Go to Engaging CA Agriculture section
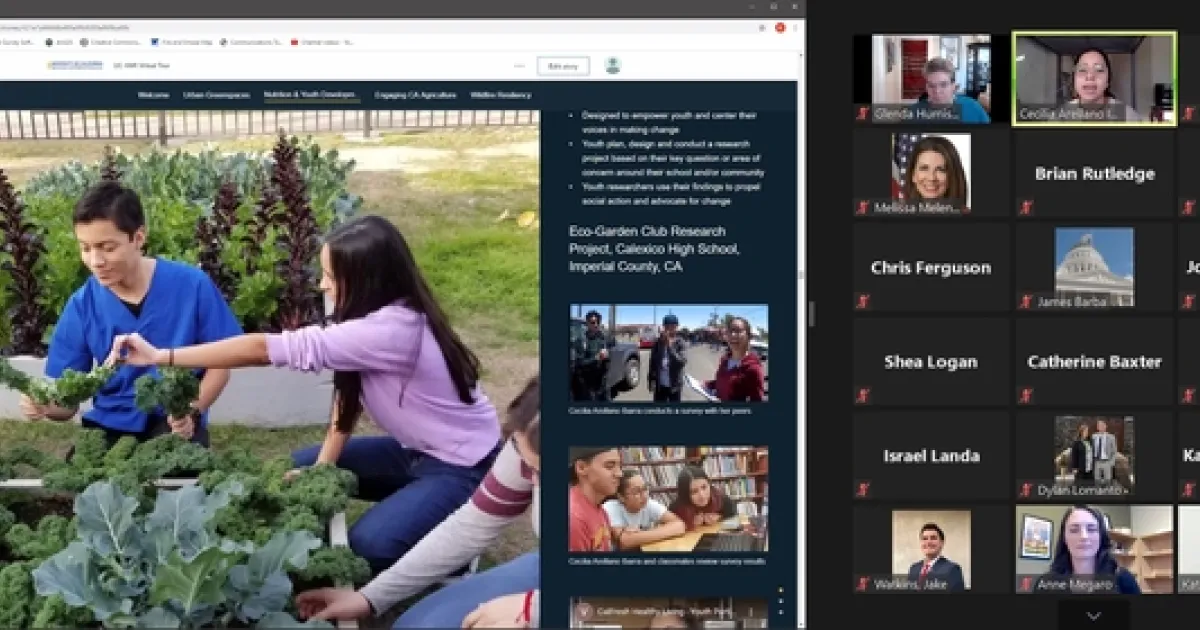 pos(415,95)
